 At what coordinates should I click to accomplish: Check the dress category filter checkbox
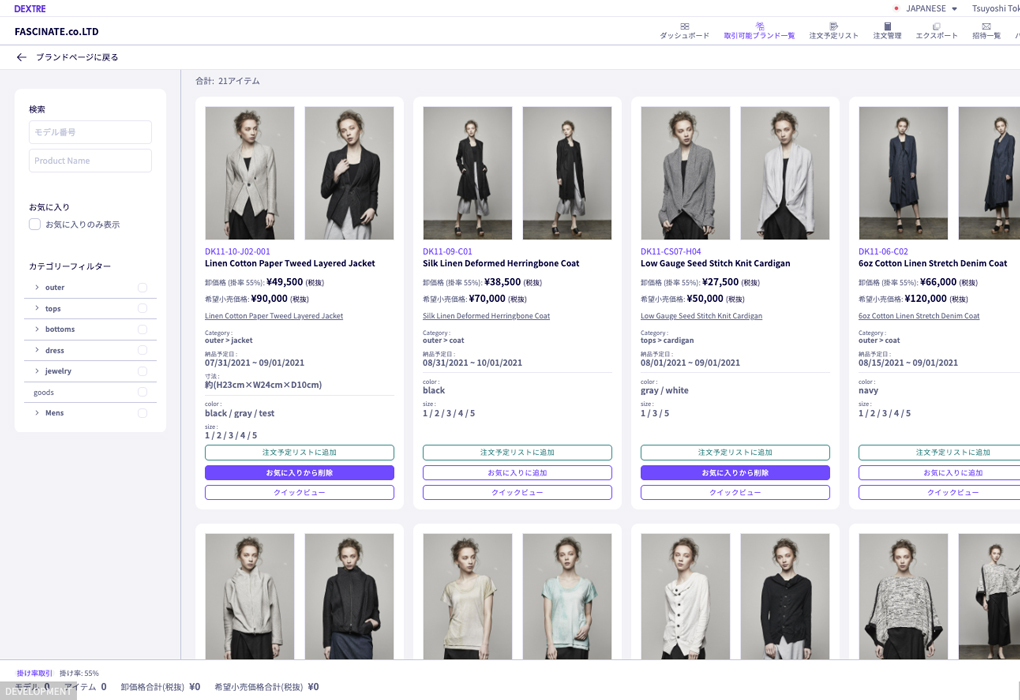pos(142,350)
